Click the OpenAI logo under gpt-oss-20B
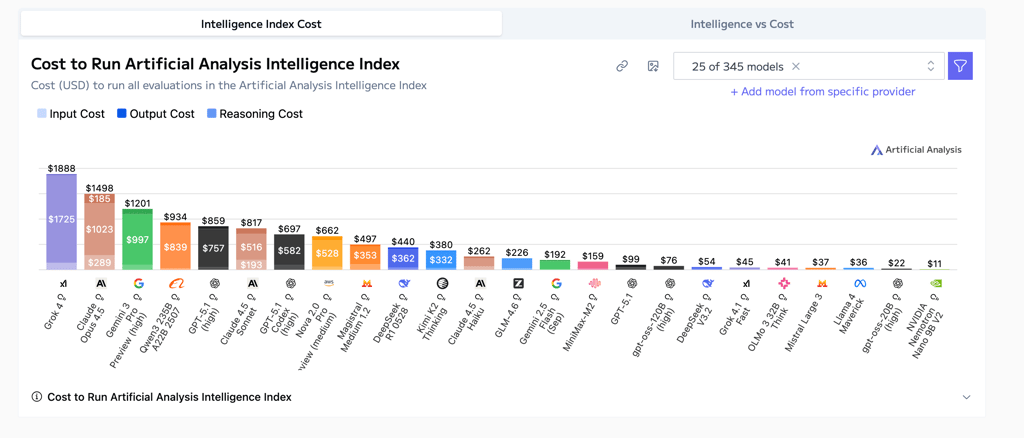1024x438 pixels. (897, 283)
